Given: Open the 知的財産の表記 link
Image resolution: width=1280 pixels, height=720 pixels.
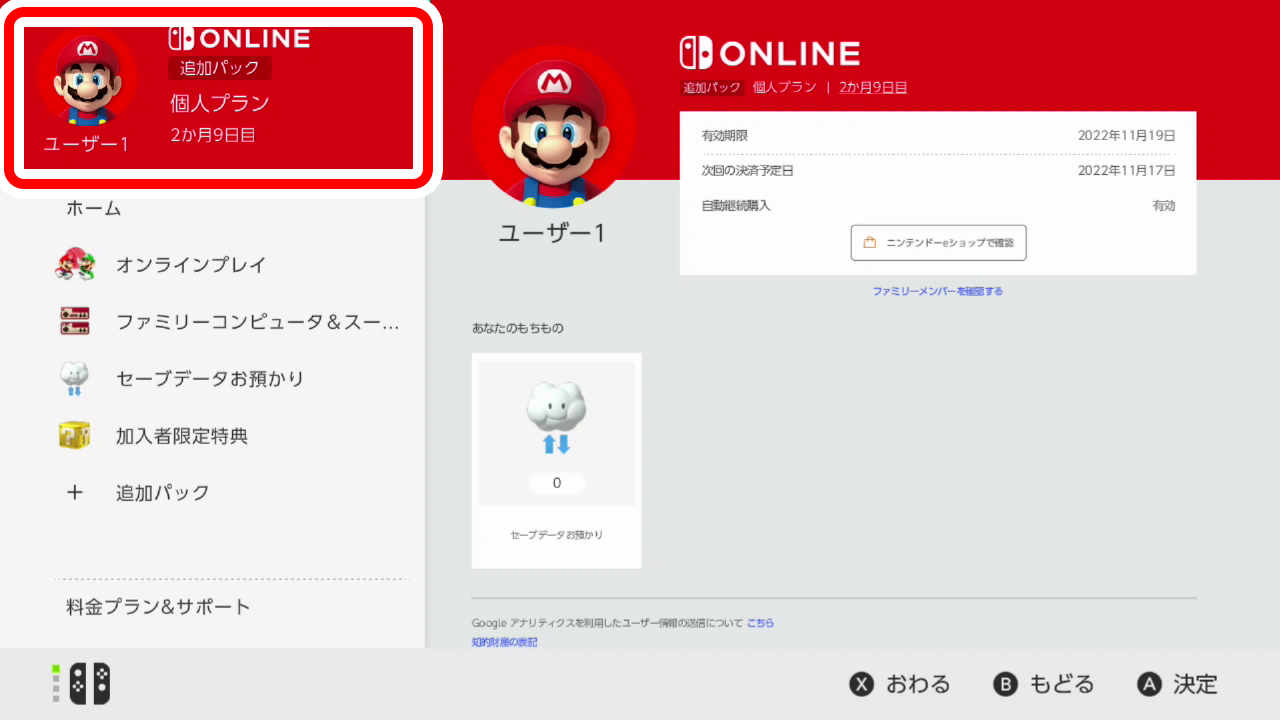Looking at the screenshot, I should point(504,642).
